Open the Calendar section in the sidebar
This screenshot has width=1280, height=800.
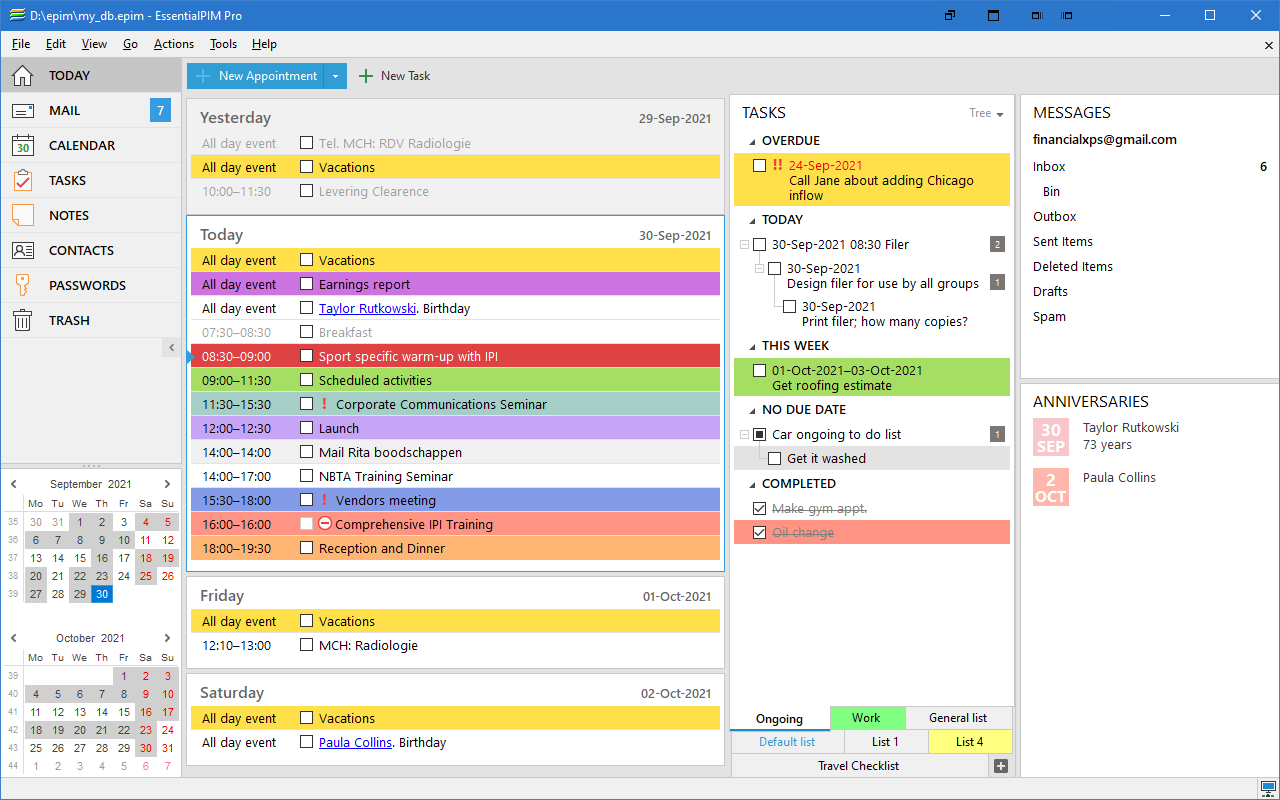coord(78,145)
